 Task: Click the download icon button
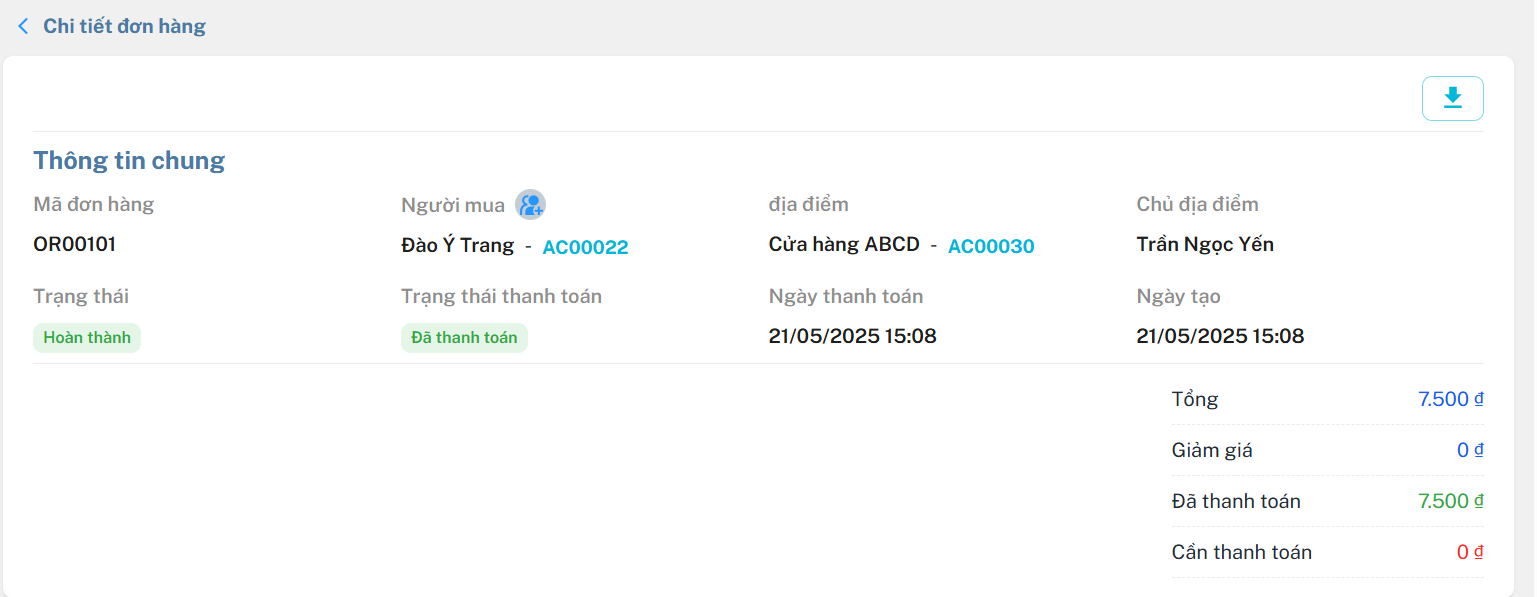click(1452, 98)
